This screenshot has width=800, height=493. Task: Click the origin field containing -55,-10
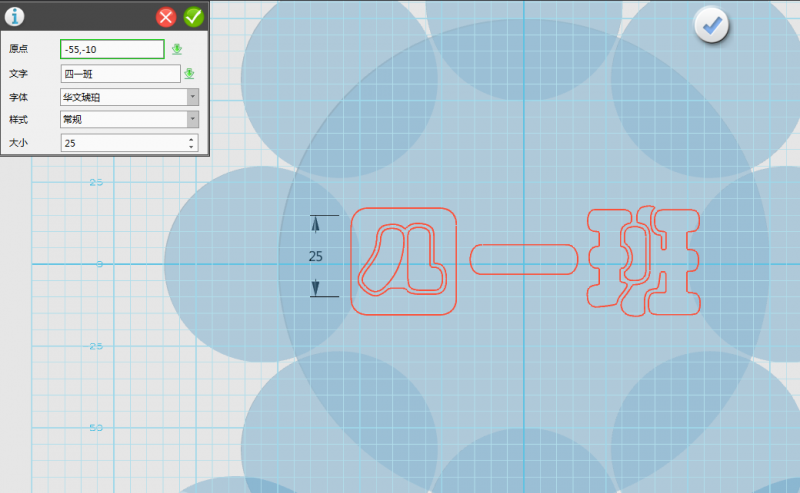pos(112,49)
